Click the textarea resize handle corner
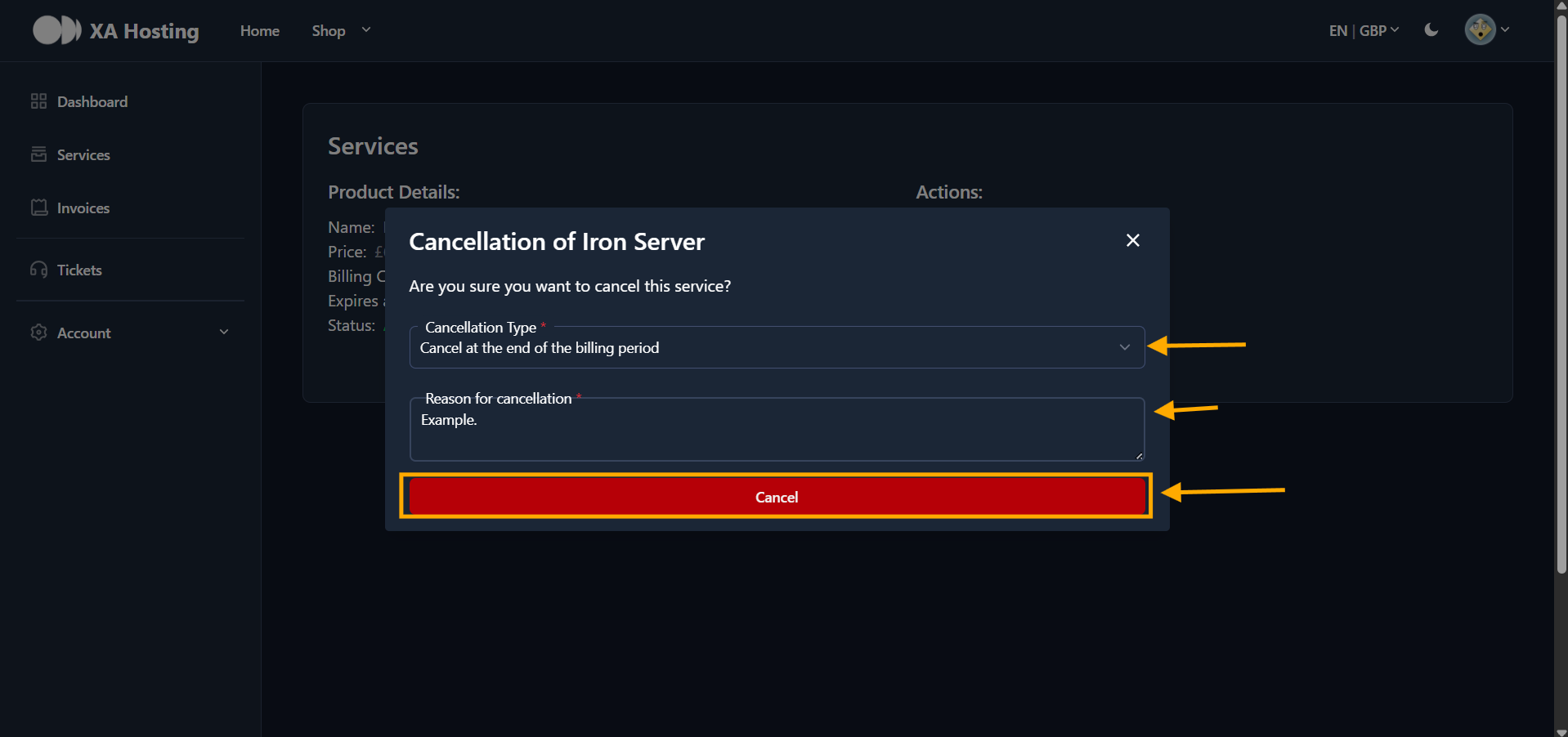This screenshot has height=737, width=1568. pos(1139,456)
